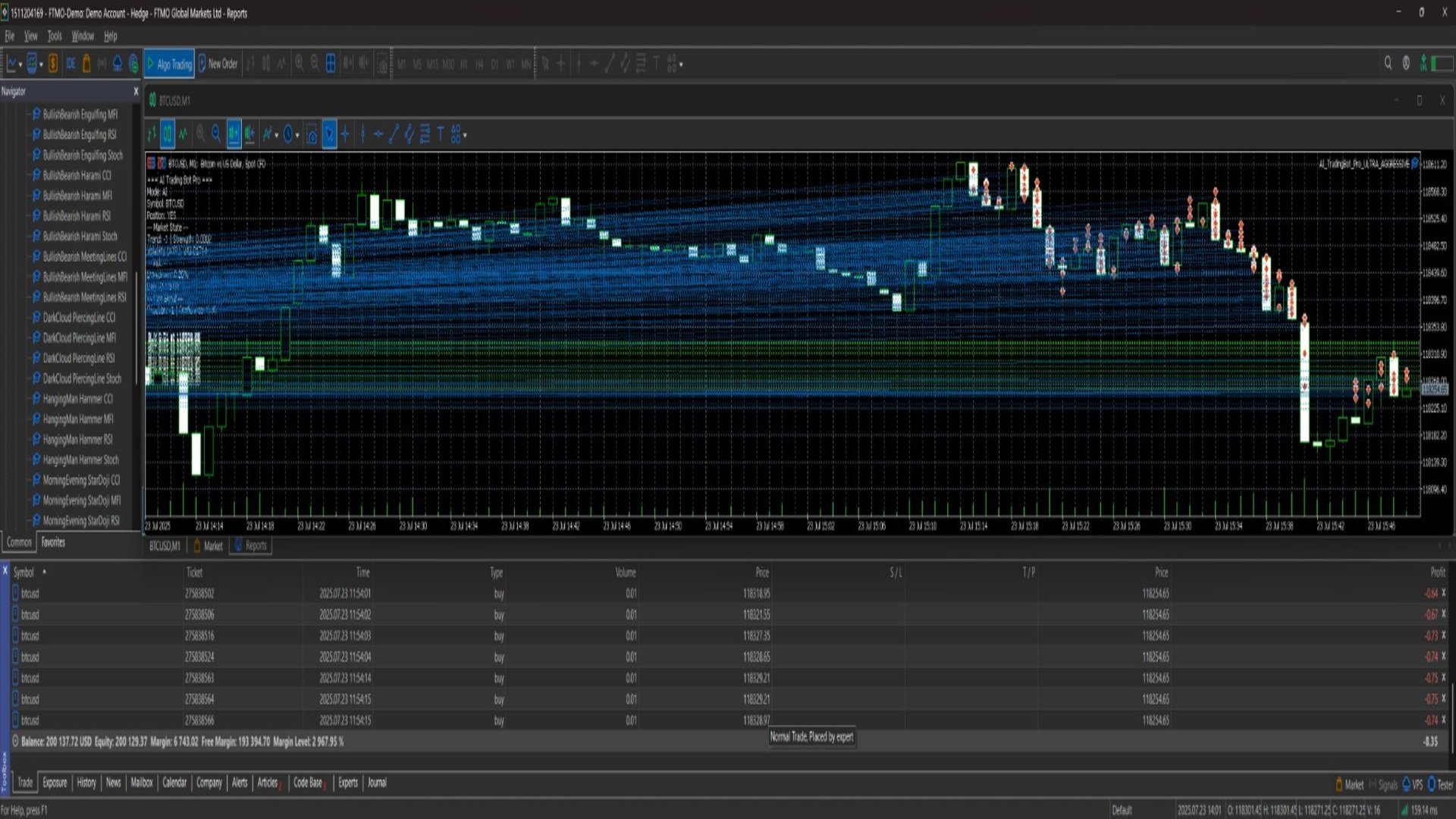
Task: Click the search magnifier icon at top right
Action: point(1388,64)
